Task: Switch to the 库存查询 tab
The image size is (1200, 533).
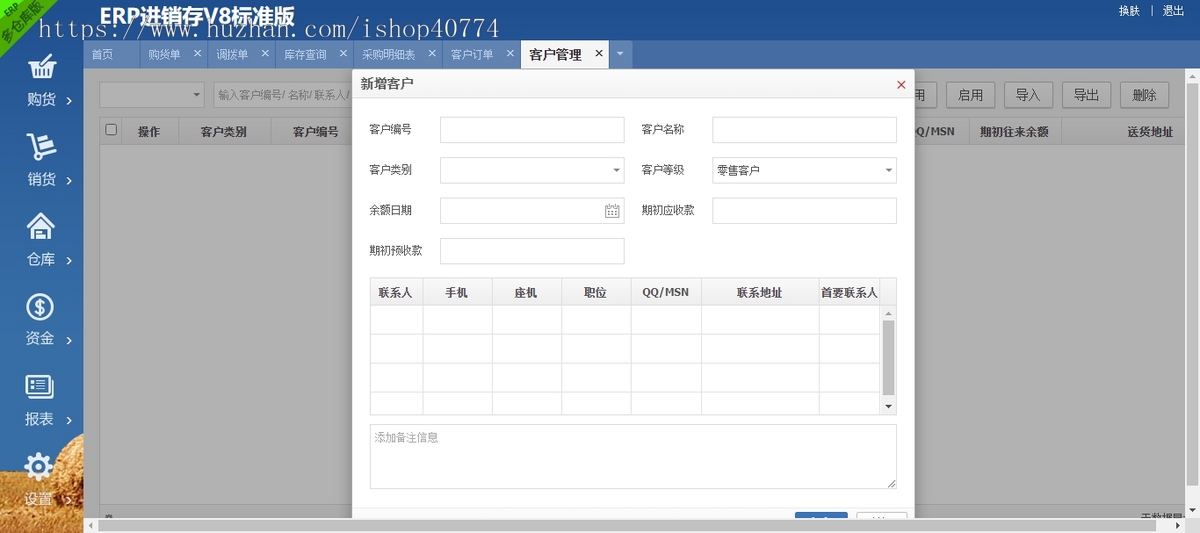Action: tap(305, 55)
